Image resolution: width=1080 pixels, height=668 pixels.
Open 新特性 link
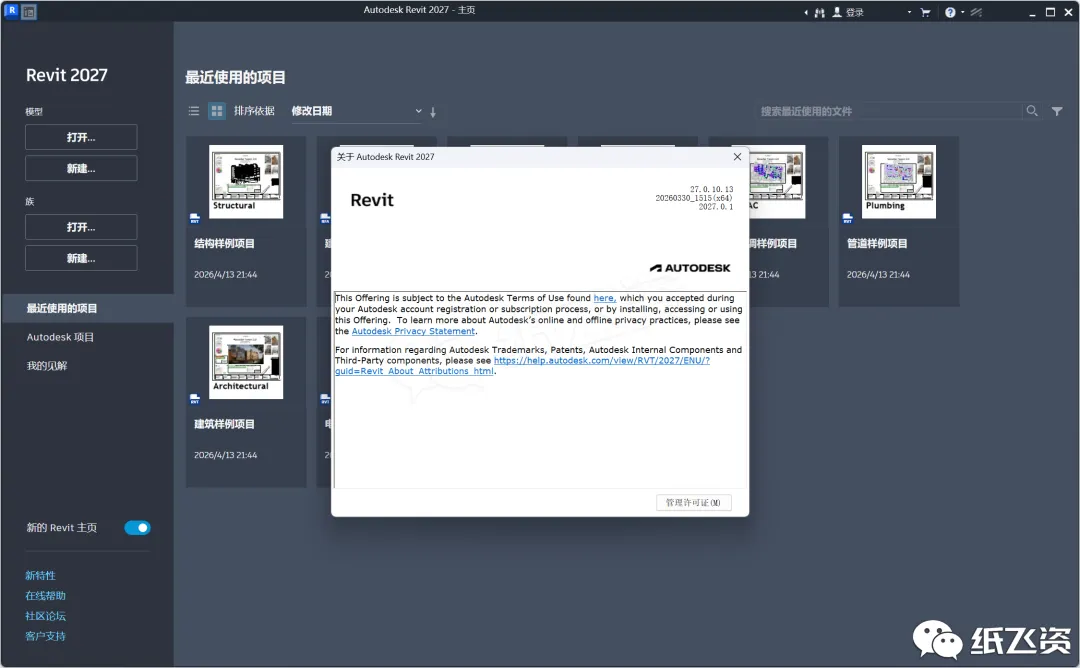coord(41,576)
